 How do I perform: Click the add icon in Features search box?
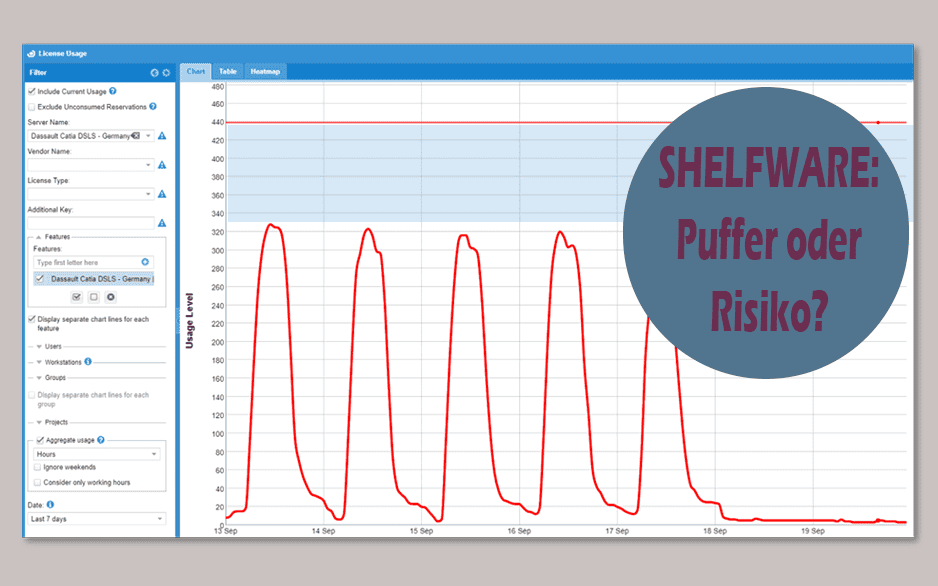[145, 262]
